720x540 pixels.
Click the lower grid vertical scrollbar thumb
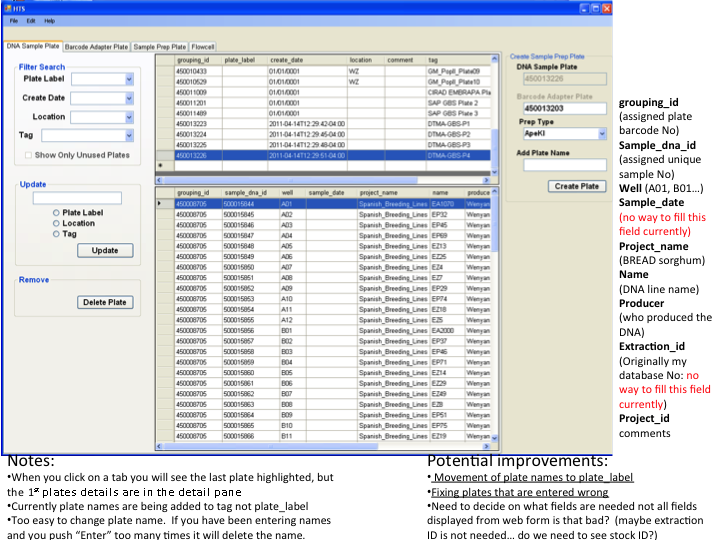coord(495,224)
